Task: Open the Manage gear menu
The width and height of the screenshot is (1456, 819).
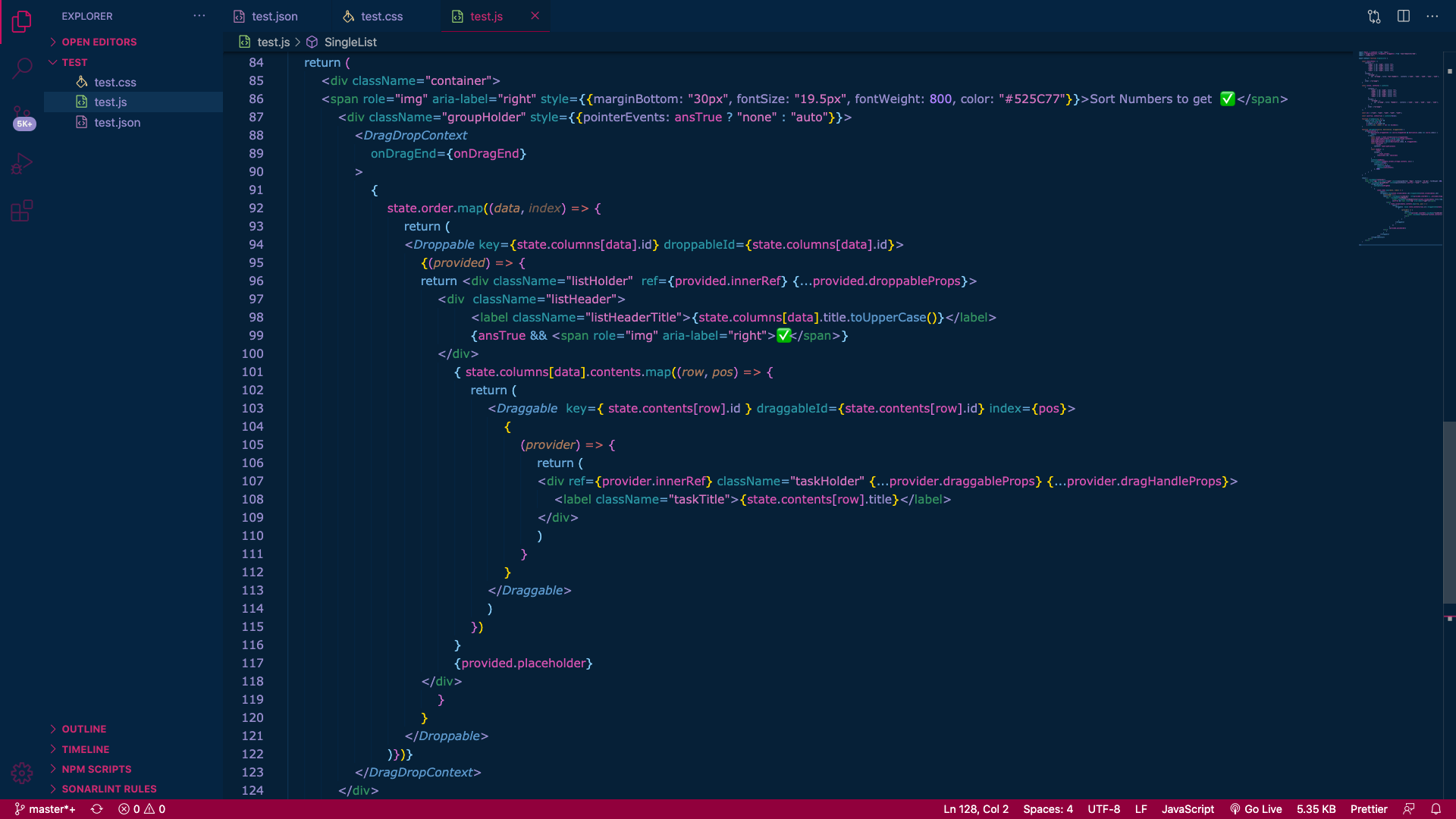Action: pyautogui.click(x=22, y=773)
